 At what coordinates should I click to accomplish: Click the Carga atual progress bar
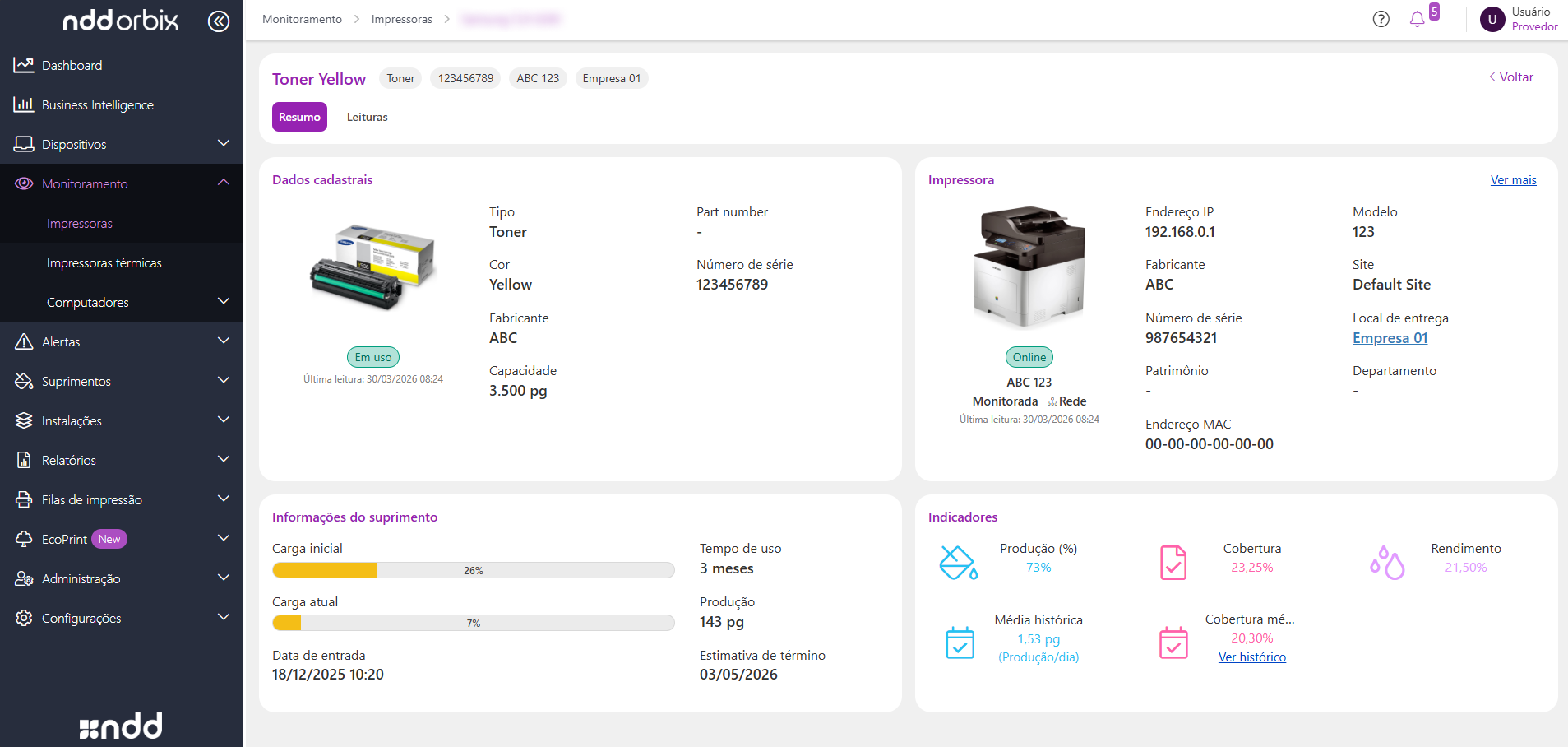[x=473, y=623]
